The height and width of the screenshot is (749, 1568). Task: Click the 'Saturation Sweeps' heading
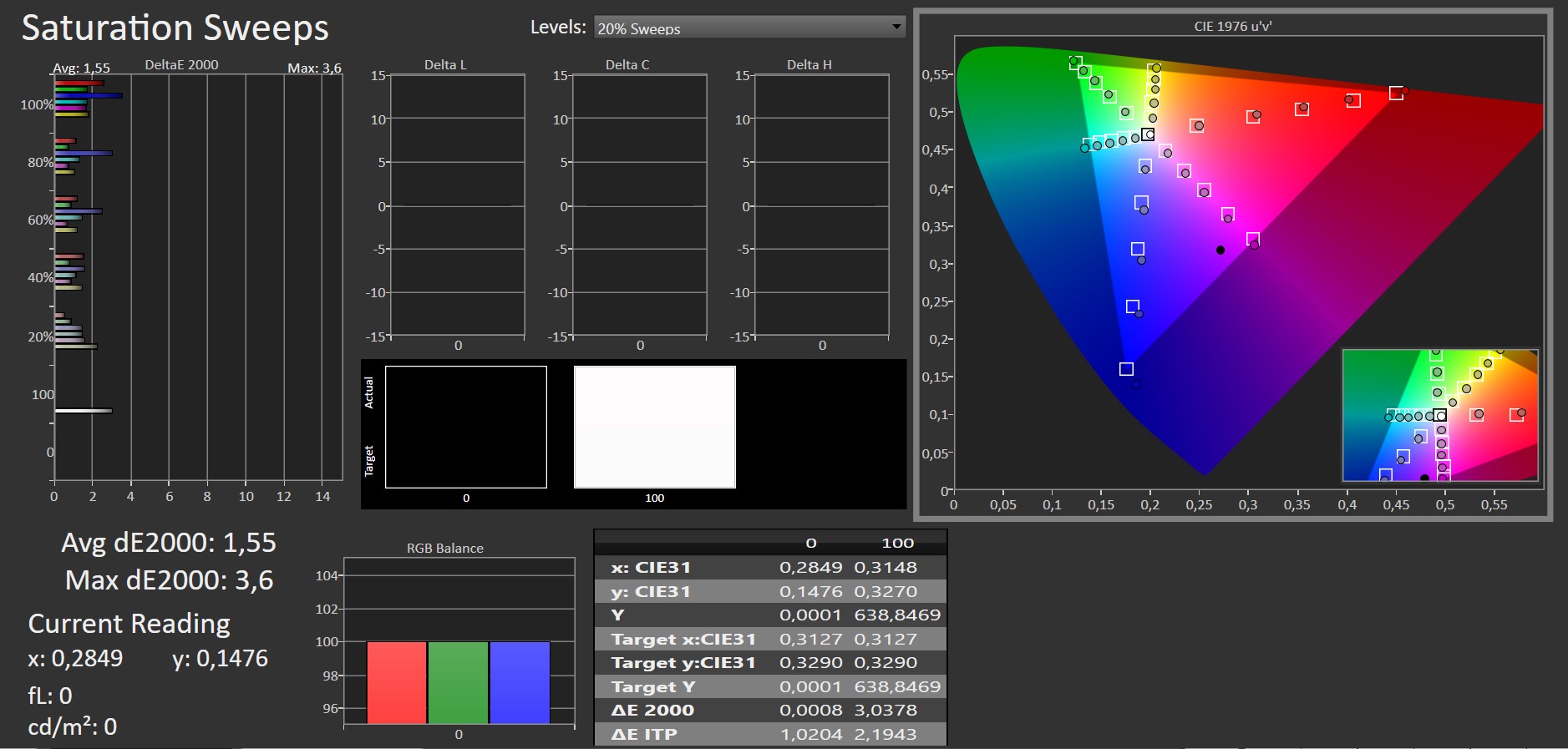pyautogui.click(x=175, y=28)
